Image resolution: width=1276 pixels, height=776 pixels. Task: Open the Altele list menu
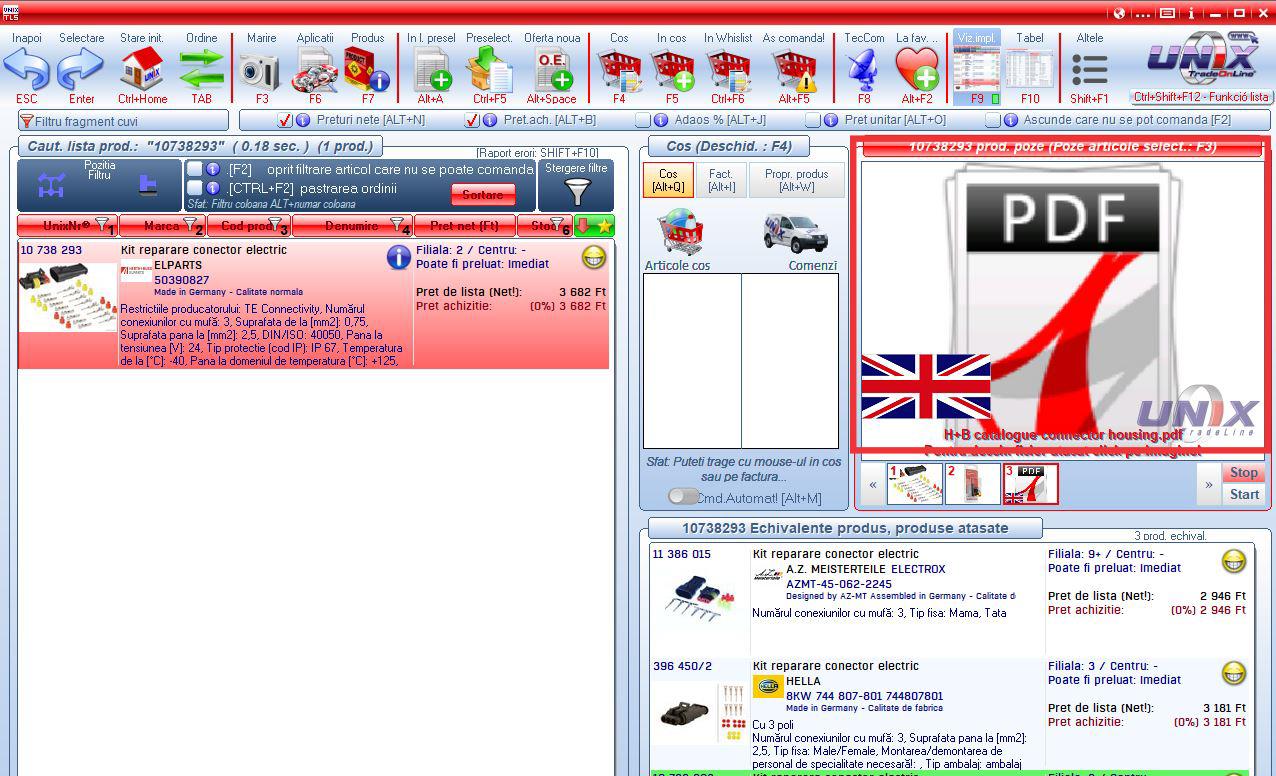[x=1090, y=69]
